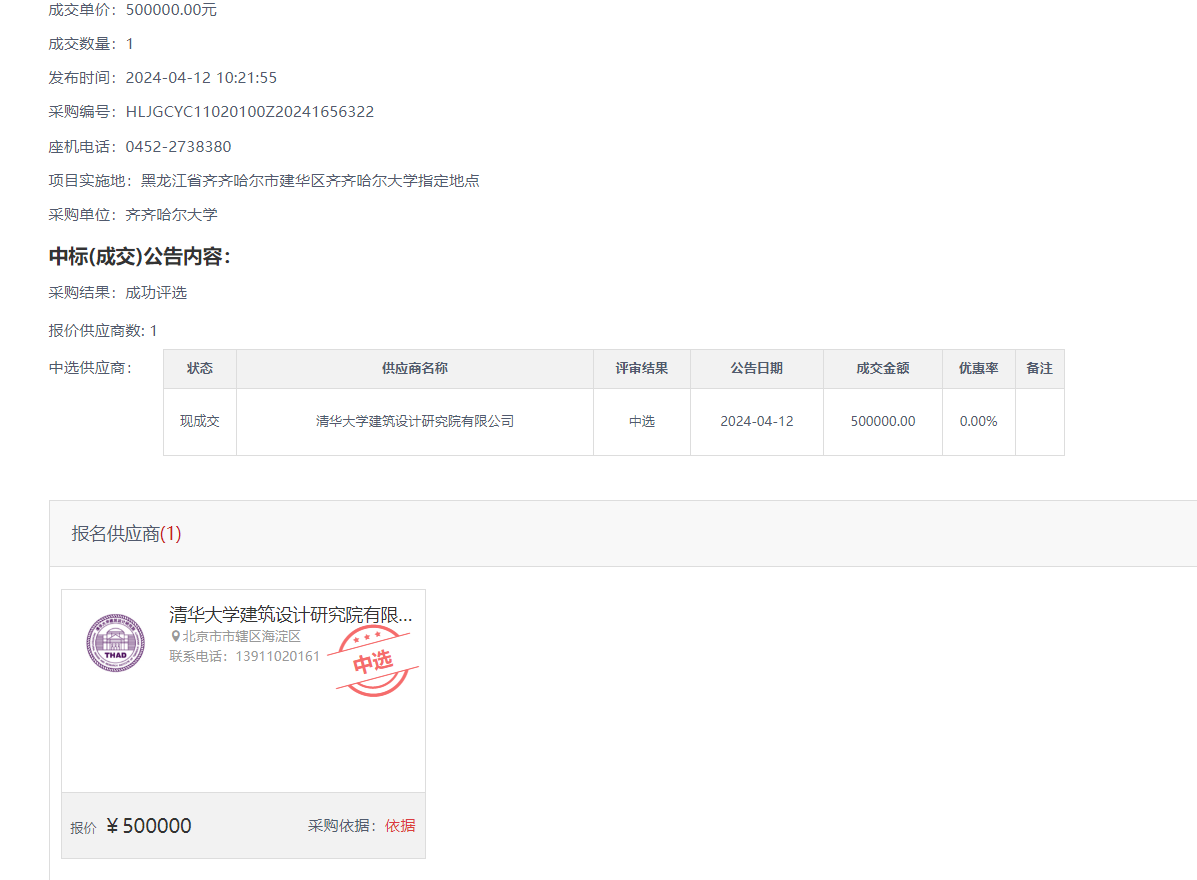
Task: Click 清华大学建筑设计研究院有限公司 in the table row
Action: click(x=415, y=422)
